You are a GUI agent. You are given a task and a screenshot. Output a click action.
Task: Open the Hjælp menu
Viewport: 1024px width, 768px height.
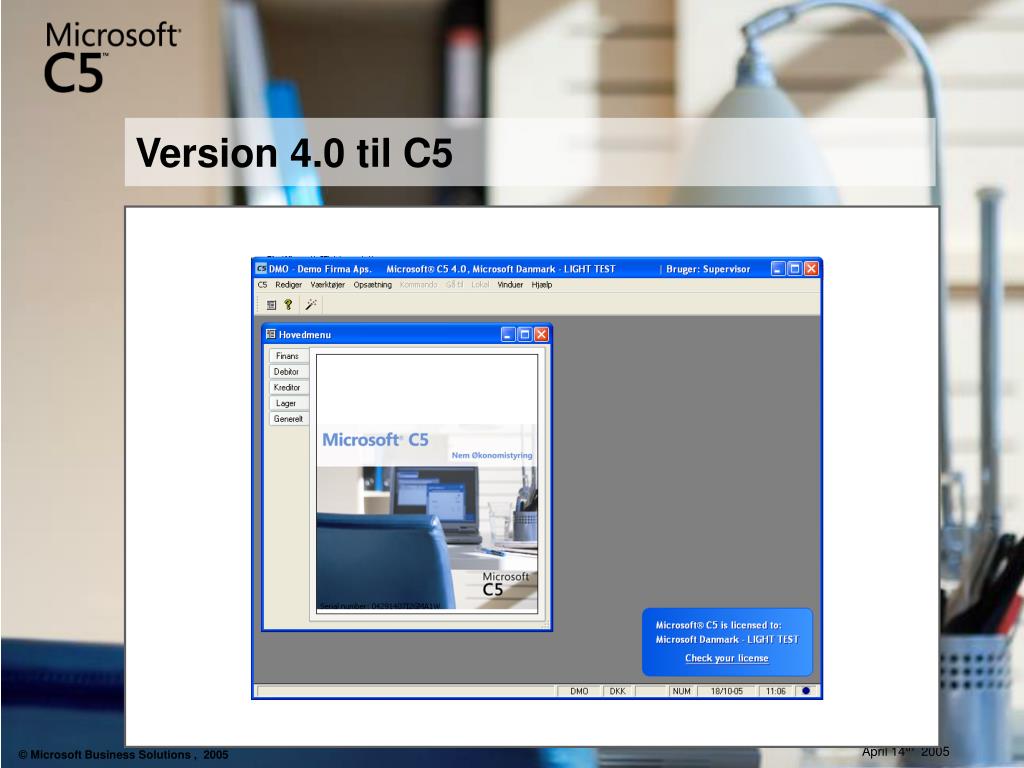click(541, 285)
